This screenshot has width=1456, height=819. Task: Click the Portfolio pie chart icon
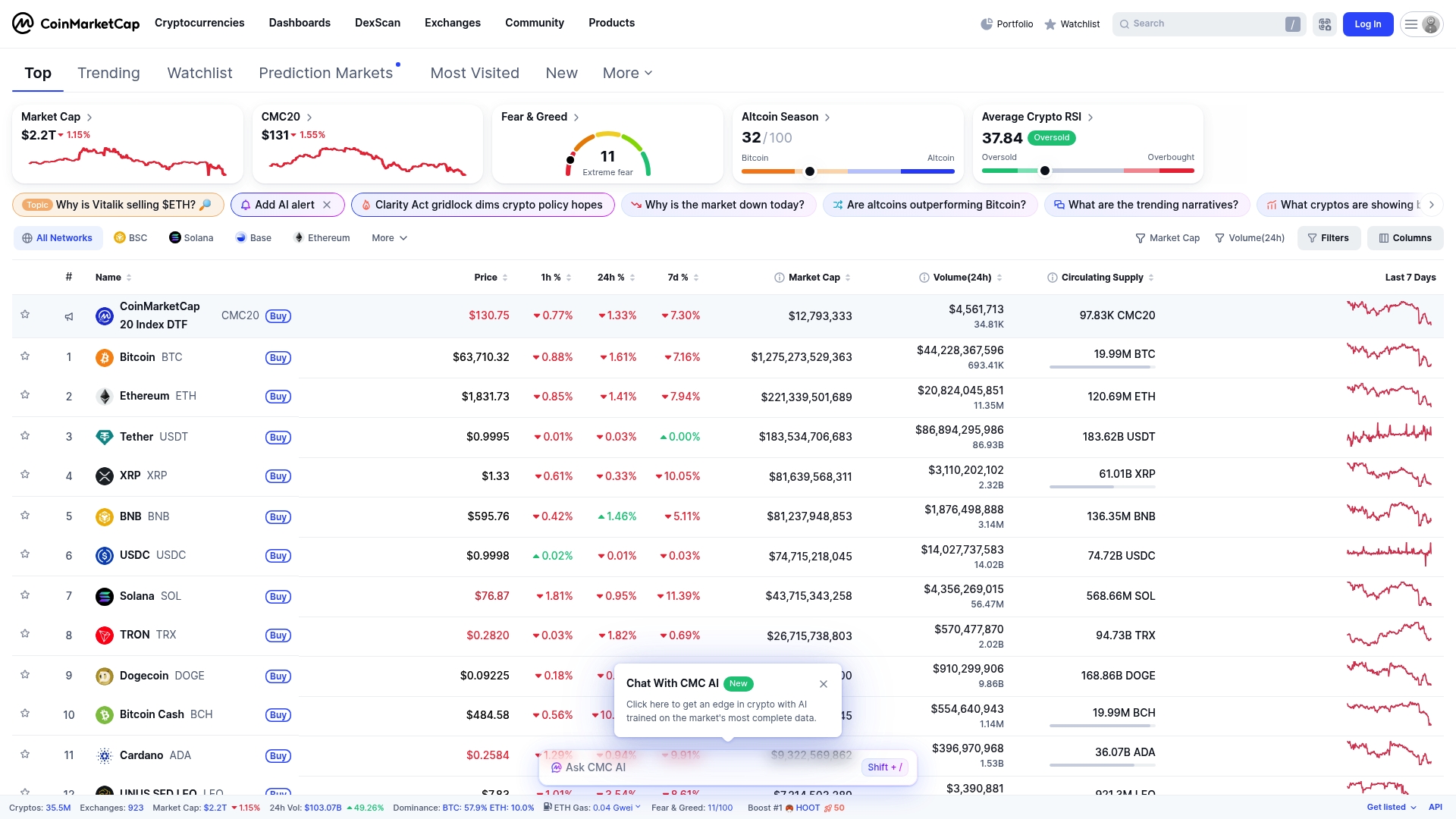click(987, 24)
